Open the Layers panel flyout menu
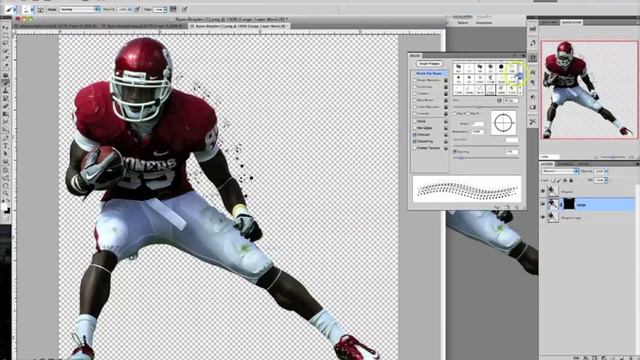This screenshot has width=640, height=360. (x=637, y=164)
